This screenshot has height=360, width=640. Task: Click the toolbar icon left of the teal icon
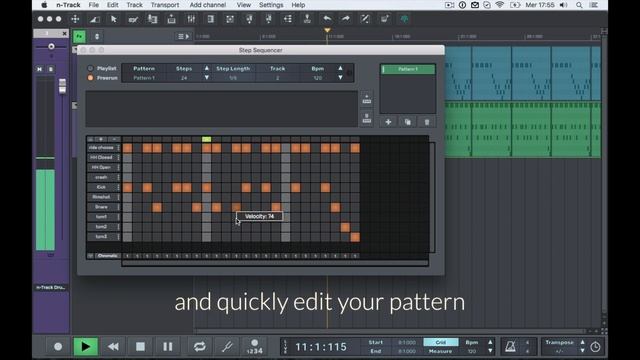pyautogui.click(x=384, y=19)
